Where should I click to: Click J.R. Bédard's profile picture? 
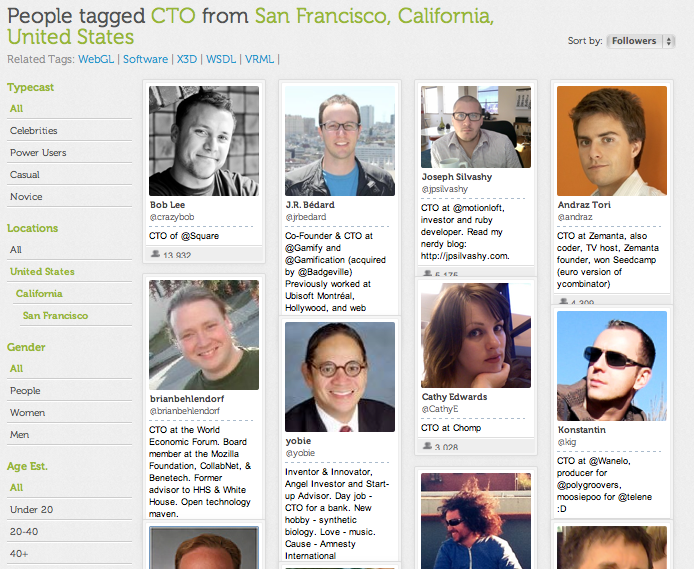click(x=340, y=140)
